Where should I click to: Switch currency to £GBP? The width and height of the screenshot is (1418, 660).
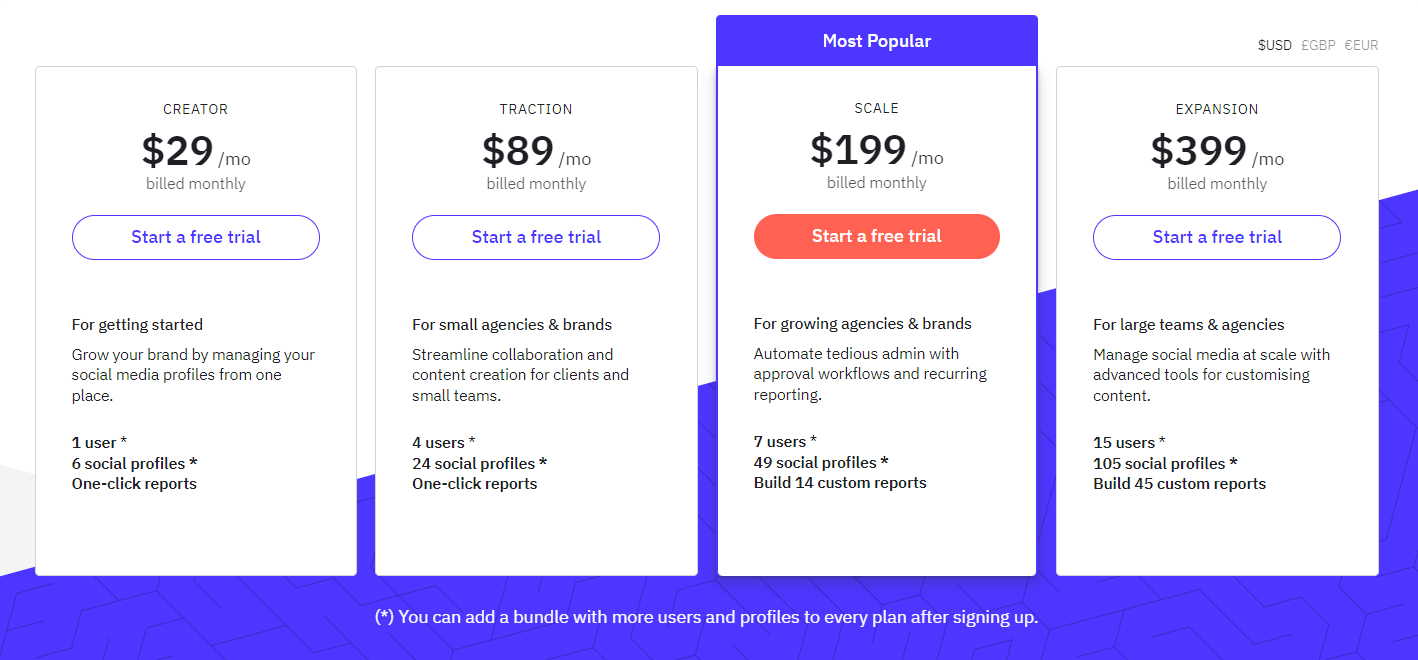pos(1318,45)
